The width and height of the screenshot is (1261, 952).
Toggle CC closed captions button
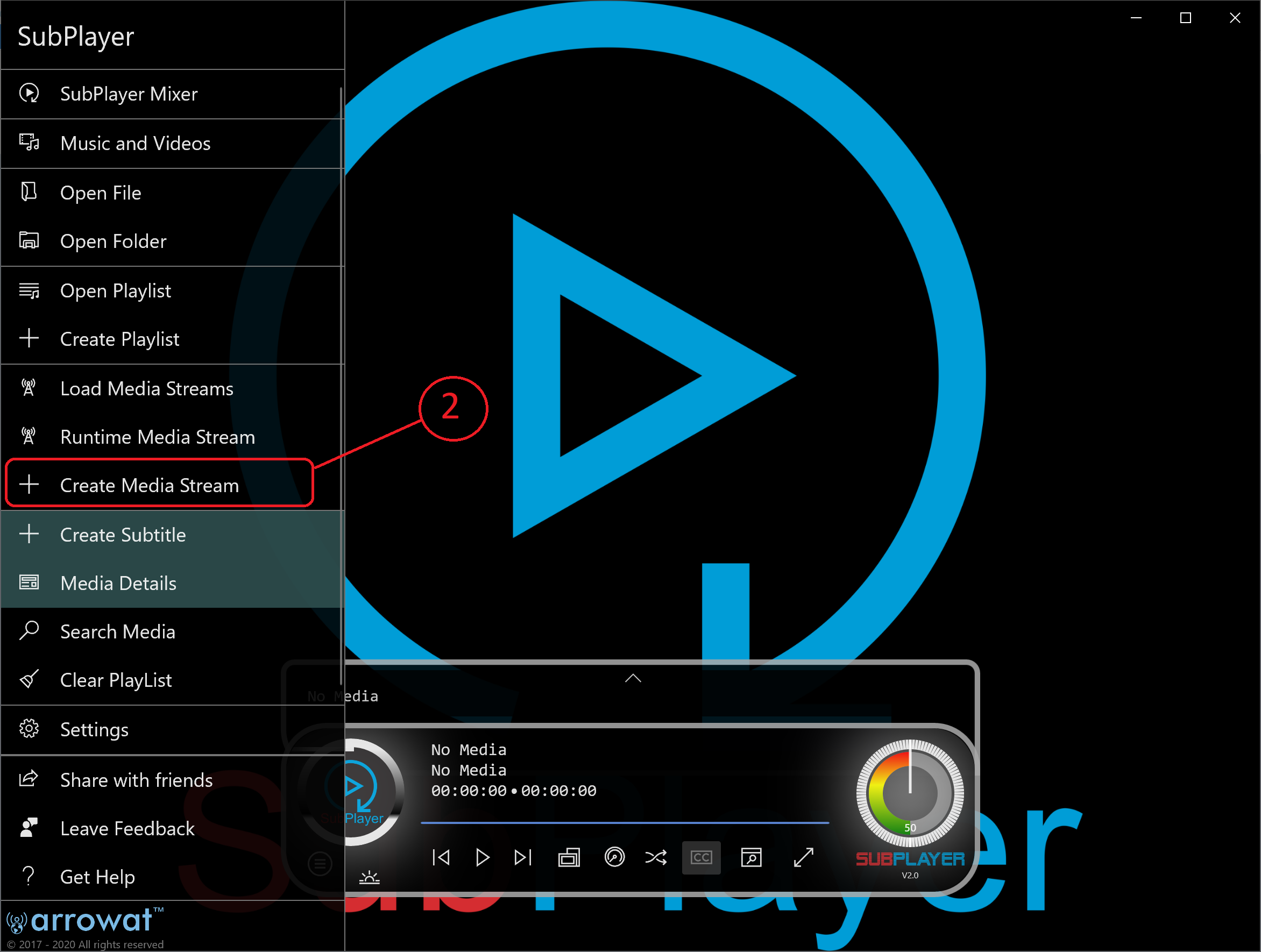click(x=701, y=857)
